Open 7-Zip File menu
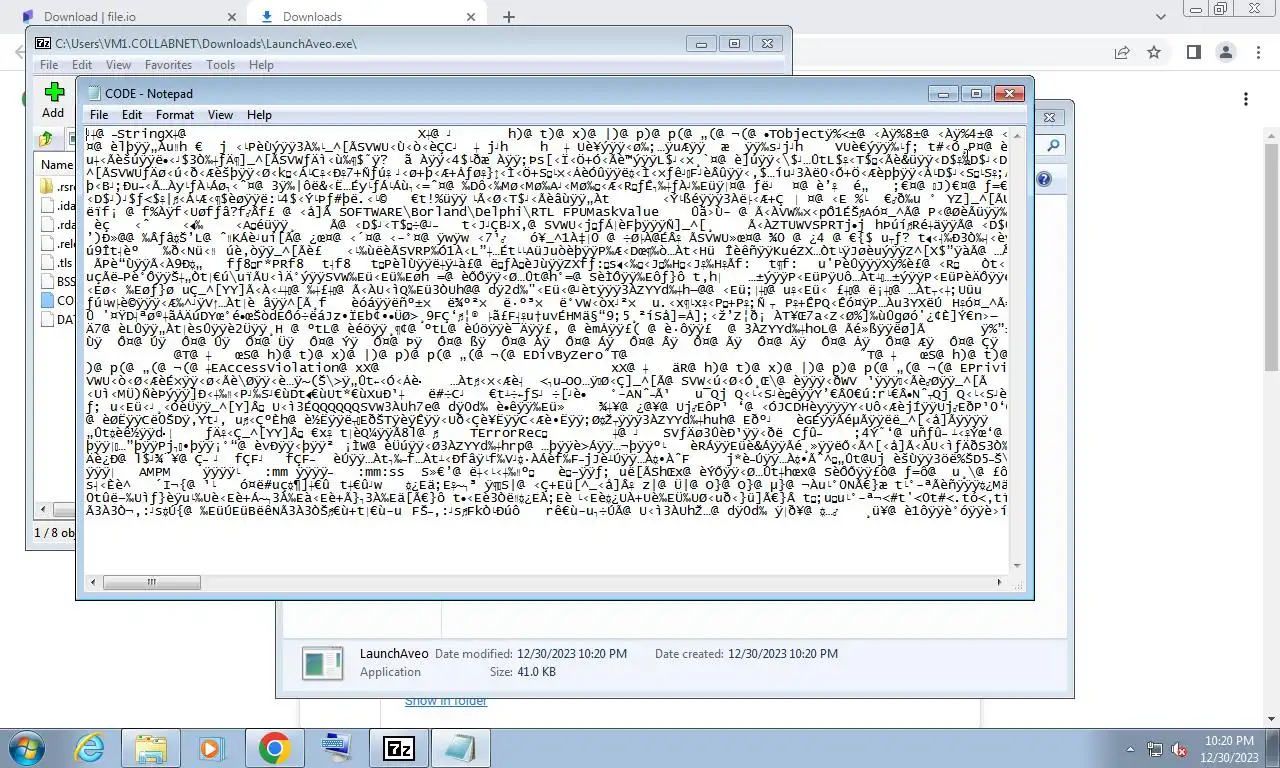This screenshot has width=1280, height=768. [48, 65]
